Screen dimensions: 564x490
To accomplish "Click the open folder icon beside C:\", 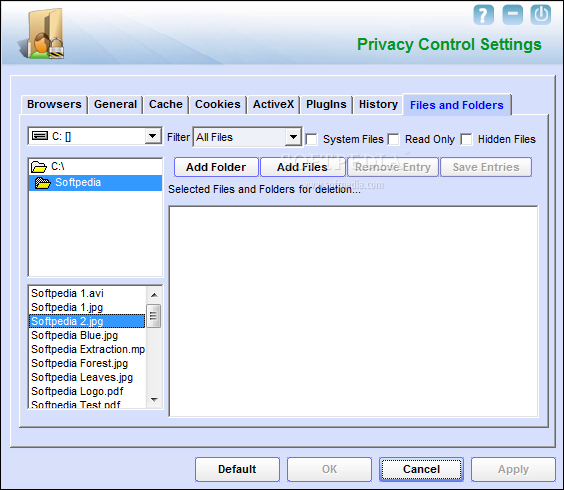I will click(38, 167).
